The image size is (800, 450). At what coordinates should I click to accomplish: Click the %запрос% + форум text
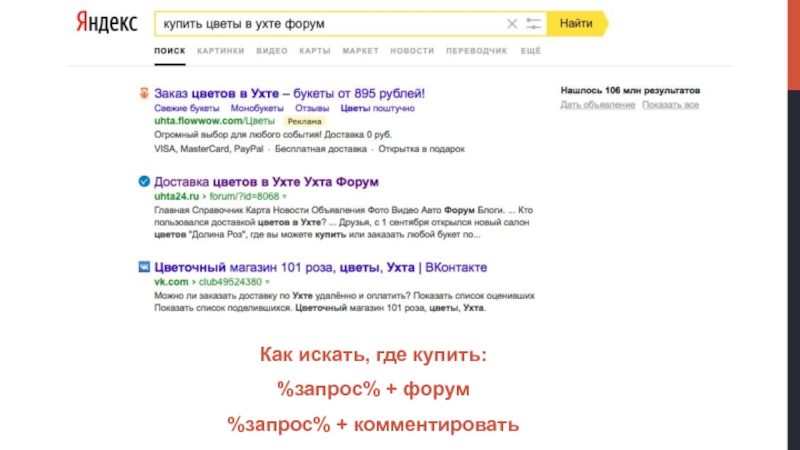click(x=373, y=389)
